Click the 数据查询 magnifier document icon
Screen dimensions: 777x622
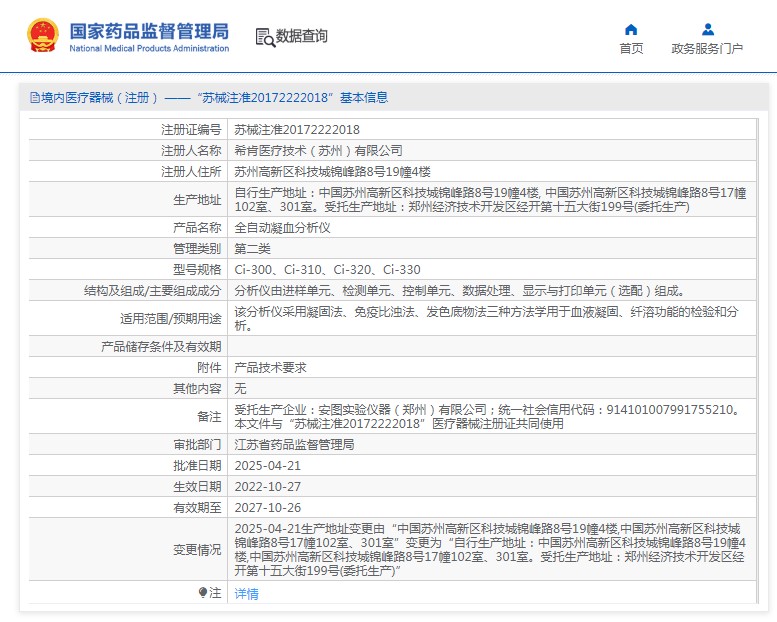click(x=264, y=37)
